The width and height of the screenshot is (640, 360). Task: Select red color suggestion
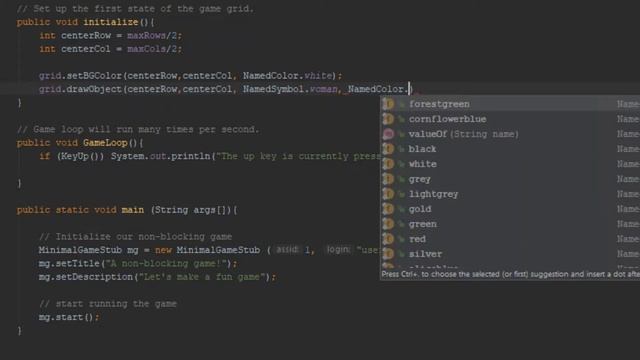pos(510,239)
